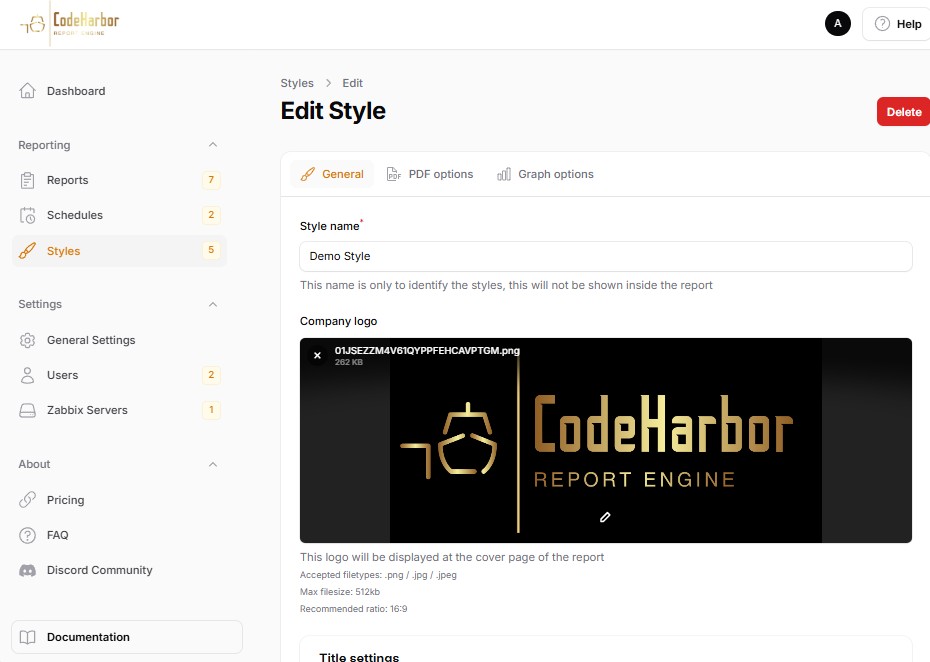Delete this style with the red button
This screenshot has width=930, height=662.
point(903,112)
